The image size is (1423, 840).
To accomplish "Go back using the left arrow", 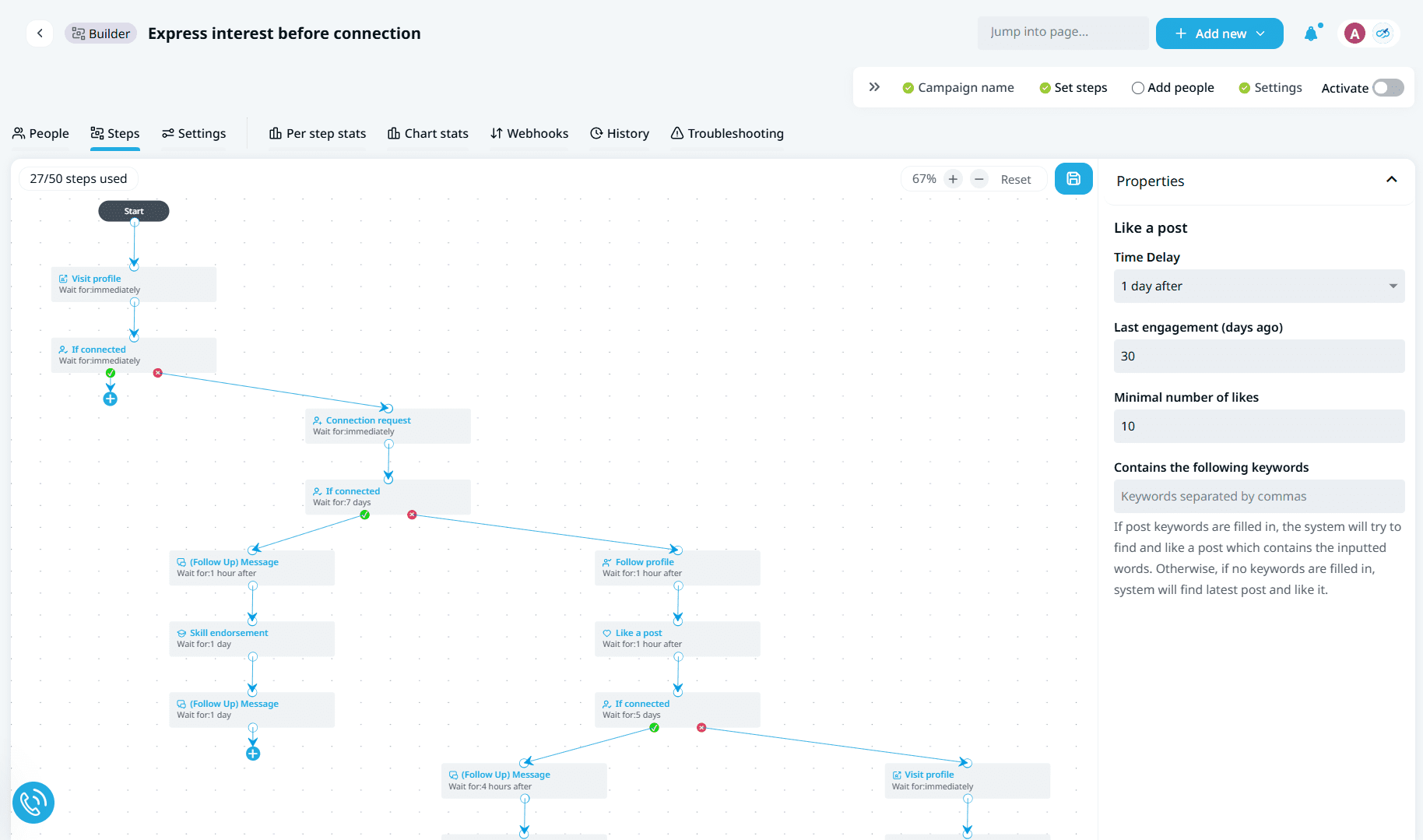I will pyautogui.click(x=40, y=33).
